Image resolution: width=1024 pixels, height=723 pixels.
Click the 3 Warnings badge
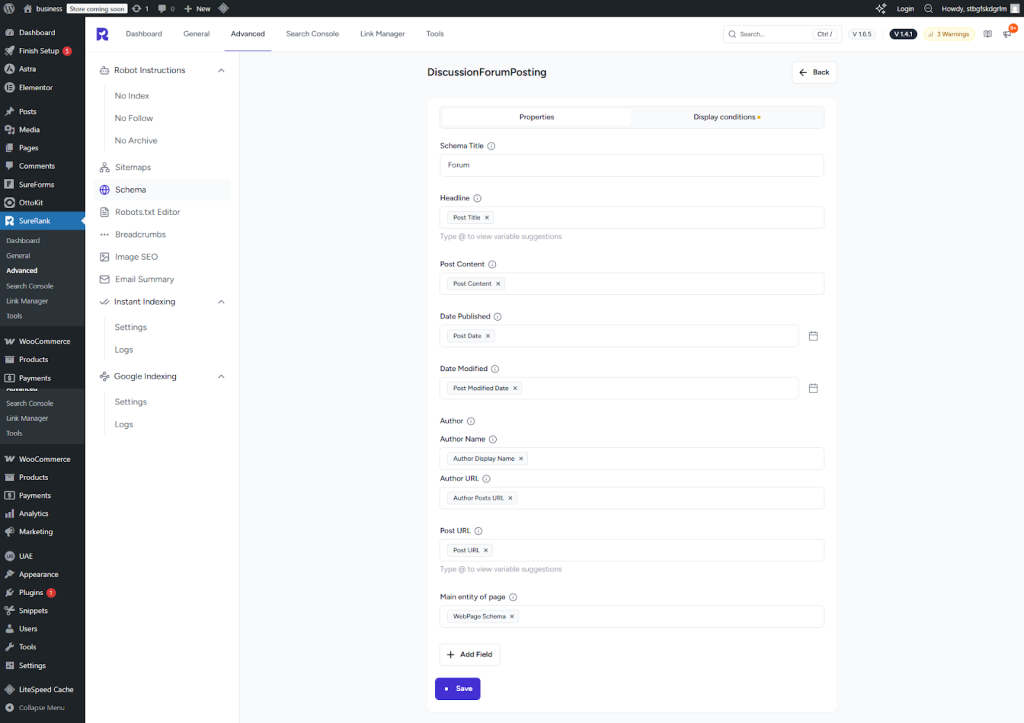947,34
